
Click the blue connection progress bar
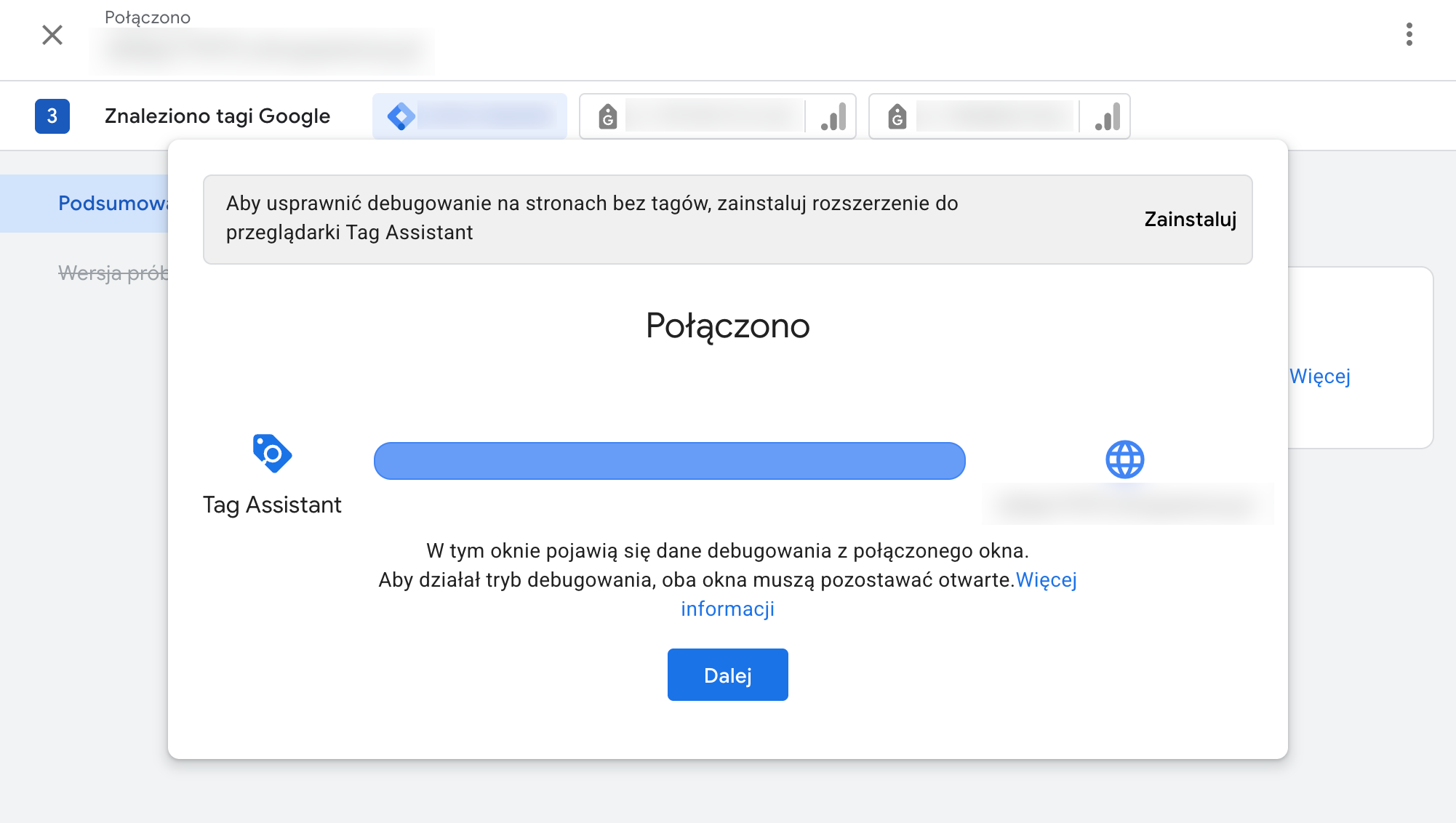(x=669, y=460)
